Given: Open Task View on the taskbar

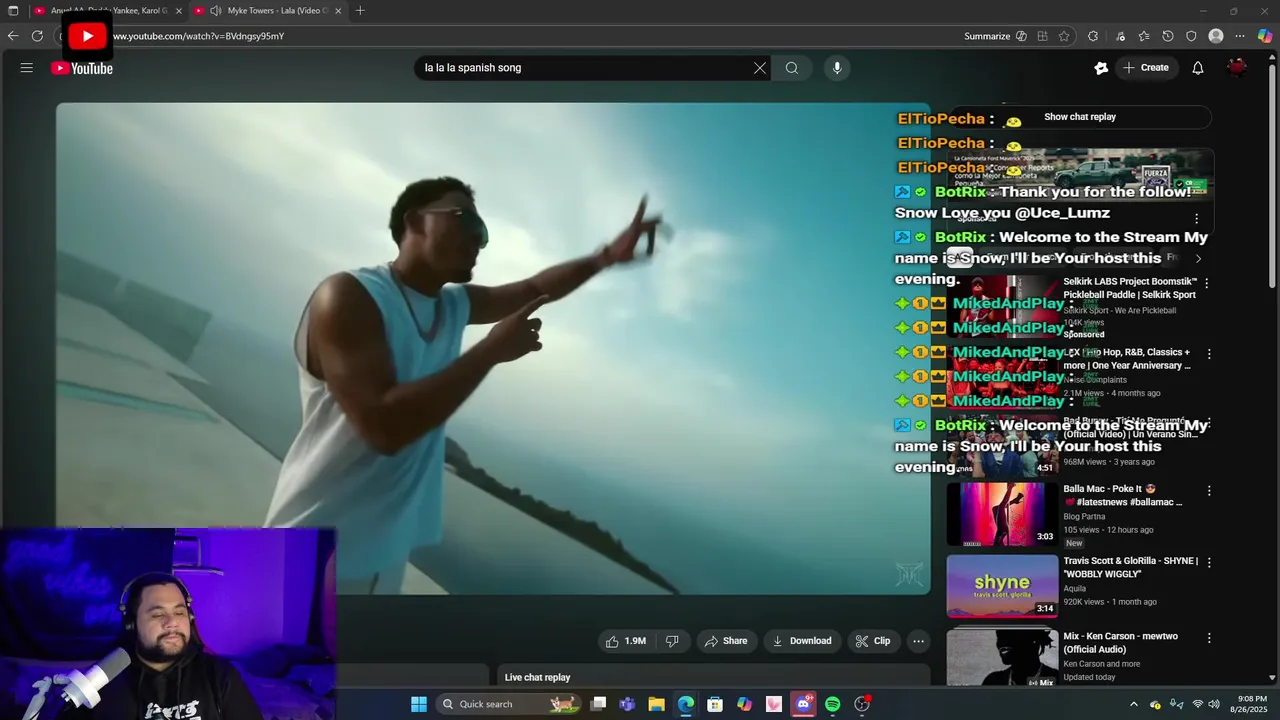Looking at the screenshot, I should point(598,704).
